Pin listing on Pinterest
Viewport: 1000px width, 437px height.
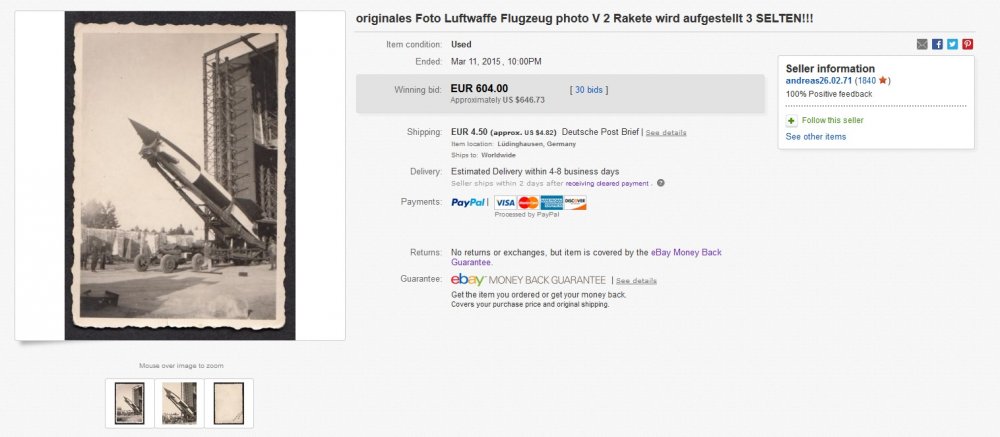[967, 44]
